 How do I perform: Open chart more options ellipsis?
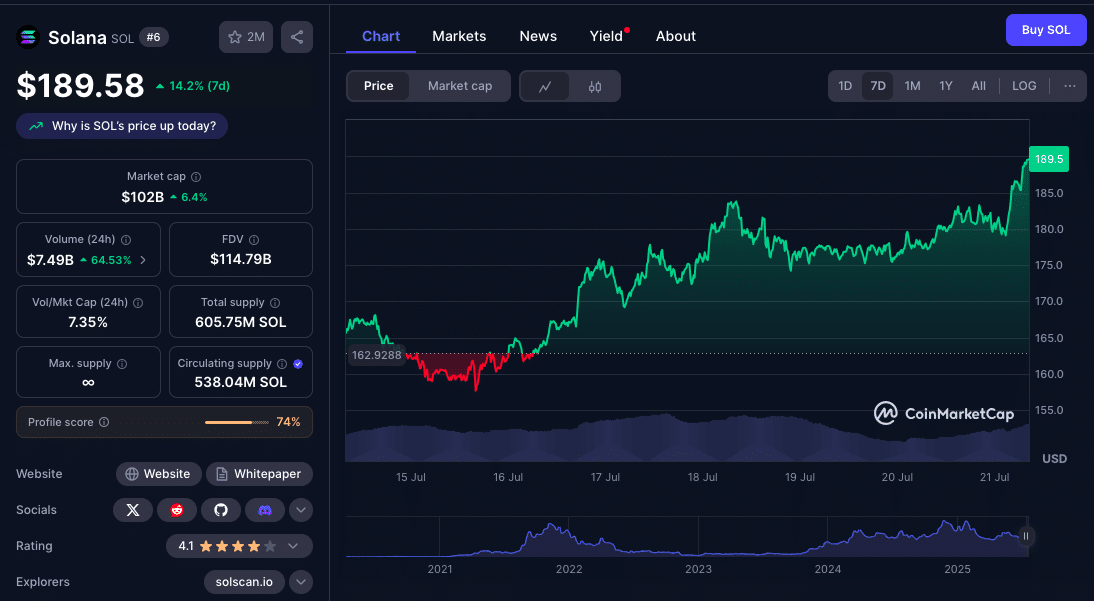(1070, 86)
